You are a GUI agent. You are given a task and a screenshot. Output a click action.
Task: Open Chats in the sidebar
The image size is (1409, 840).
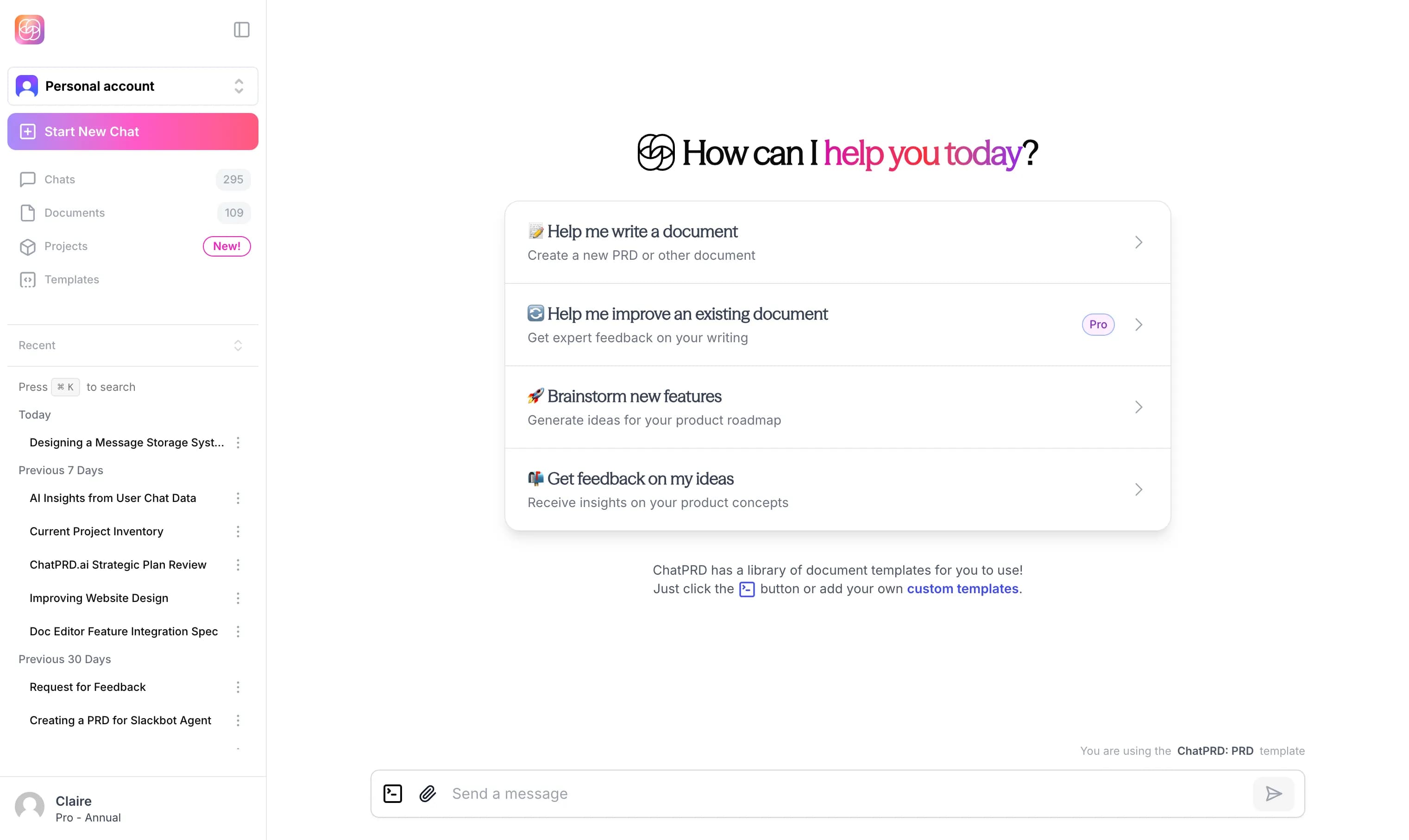point(60,179)
